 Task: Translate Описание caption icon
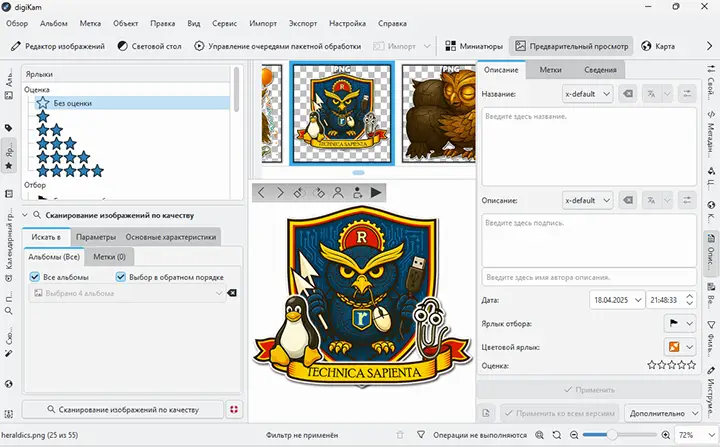pos(651,200)
